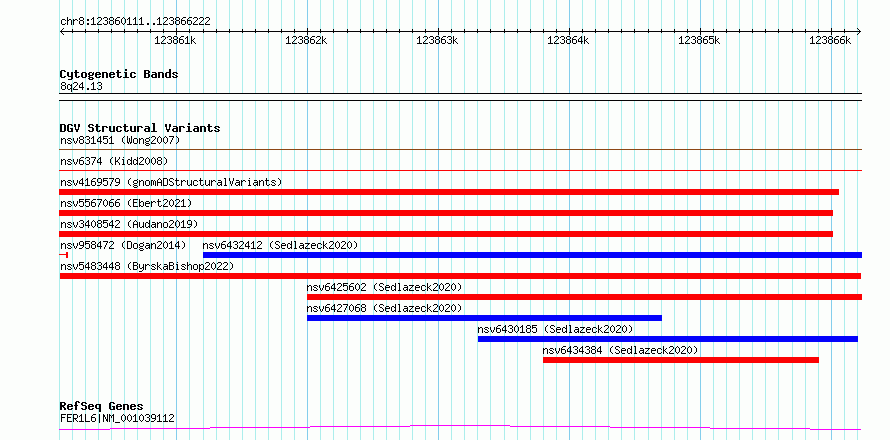The width and height of the screenshot is (890, 440).
Task: Click the nsv958472 (Dogan2014) label
Action: [123, 245]
